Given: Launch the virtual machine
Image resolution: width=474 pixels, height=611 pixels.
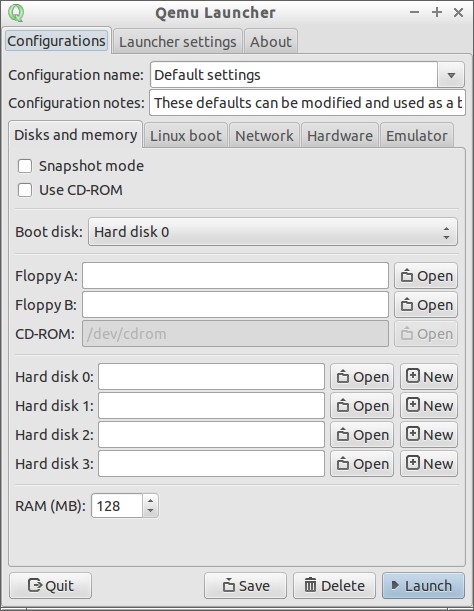Looking at the screenshot, I should pyautogui.click(x=423, y=586).
